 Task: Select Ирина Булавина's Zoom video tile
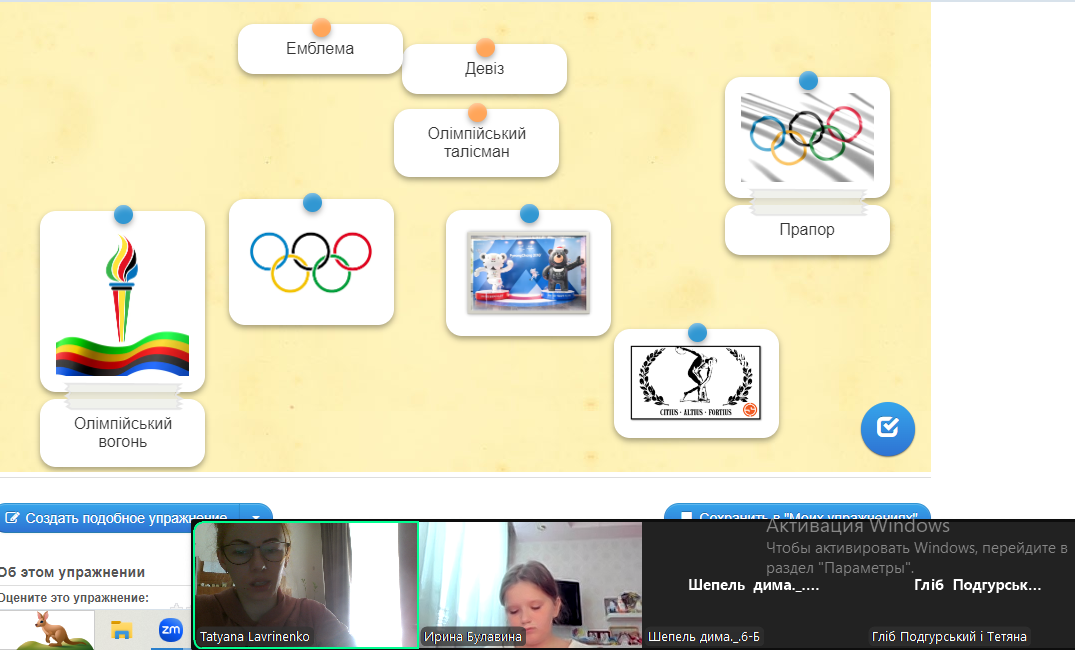(531, 584)
